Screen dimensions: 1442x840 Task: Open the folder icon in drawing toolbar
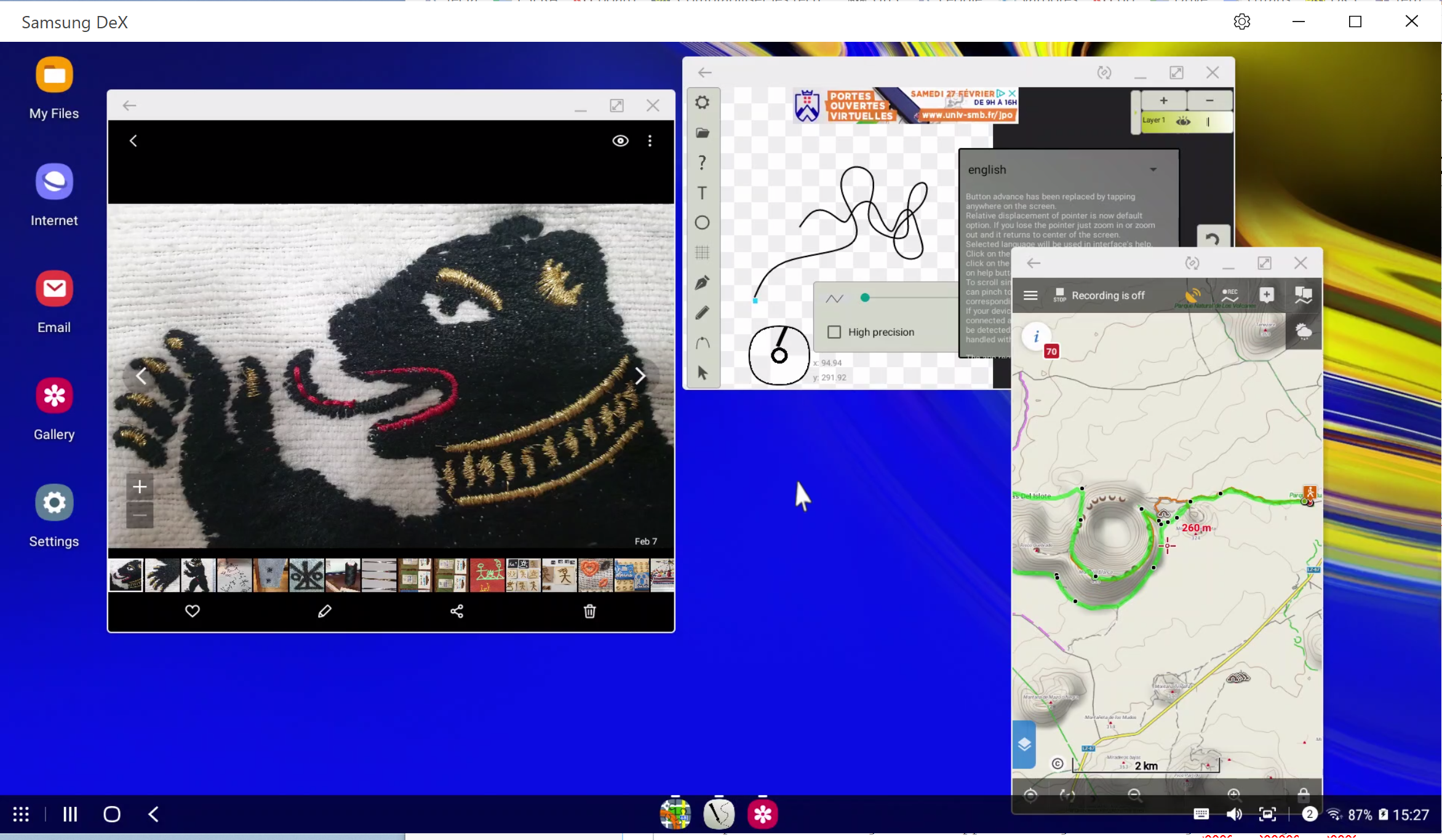coord(703,133)
